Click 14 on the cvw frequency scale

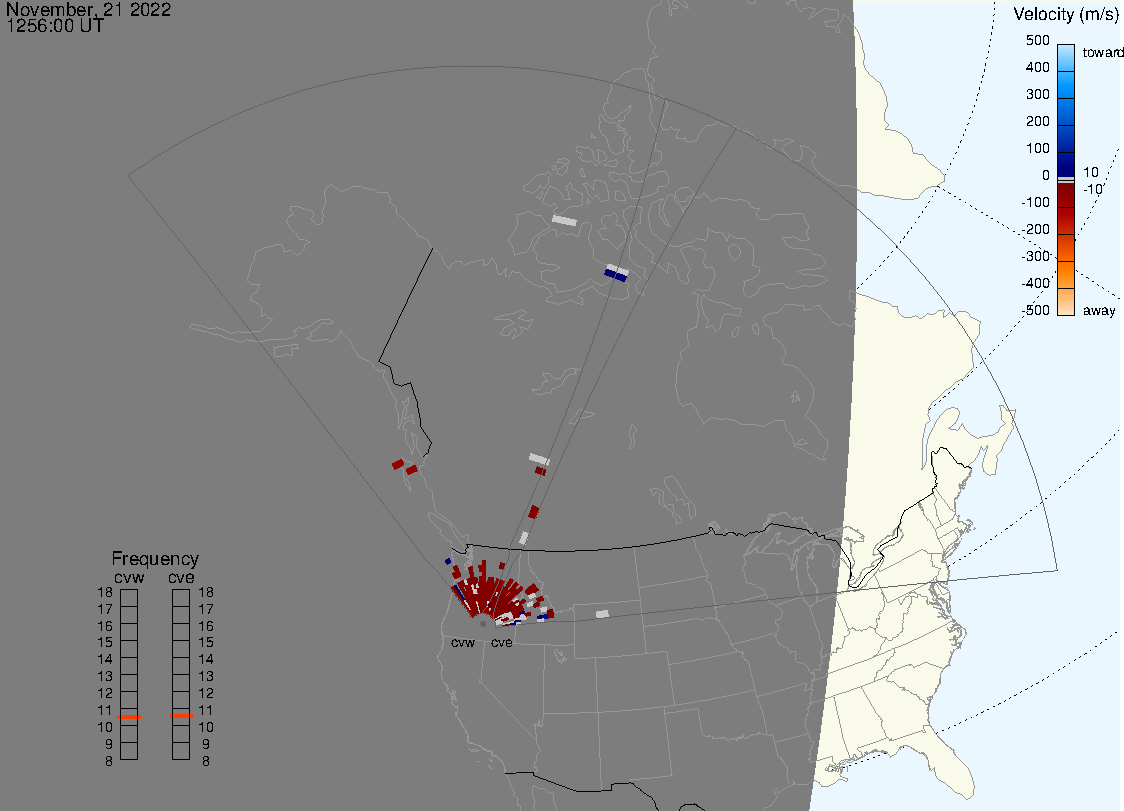click(105, 660)
